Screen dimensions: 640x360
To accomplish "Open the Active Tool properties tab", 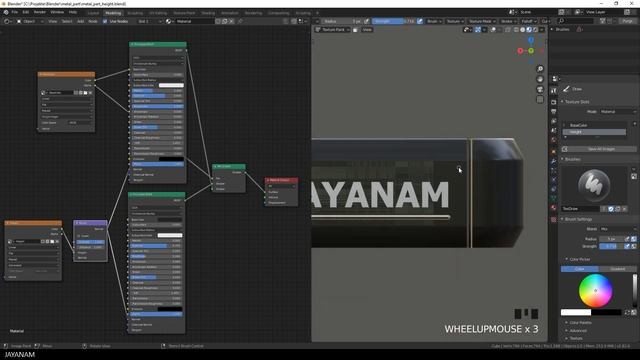I will [553, 91].
